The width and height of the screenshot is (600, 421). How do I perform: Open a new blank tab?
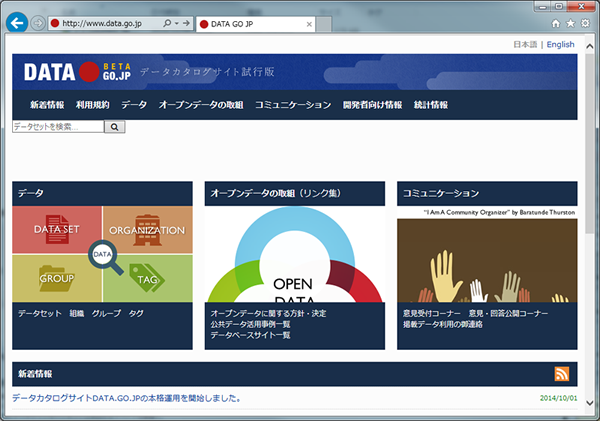pyautogui.click(x=324, y=24)
